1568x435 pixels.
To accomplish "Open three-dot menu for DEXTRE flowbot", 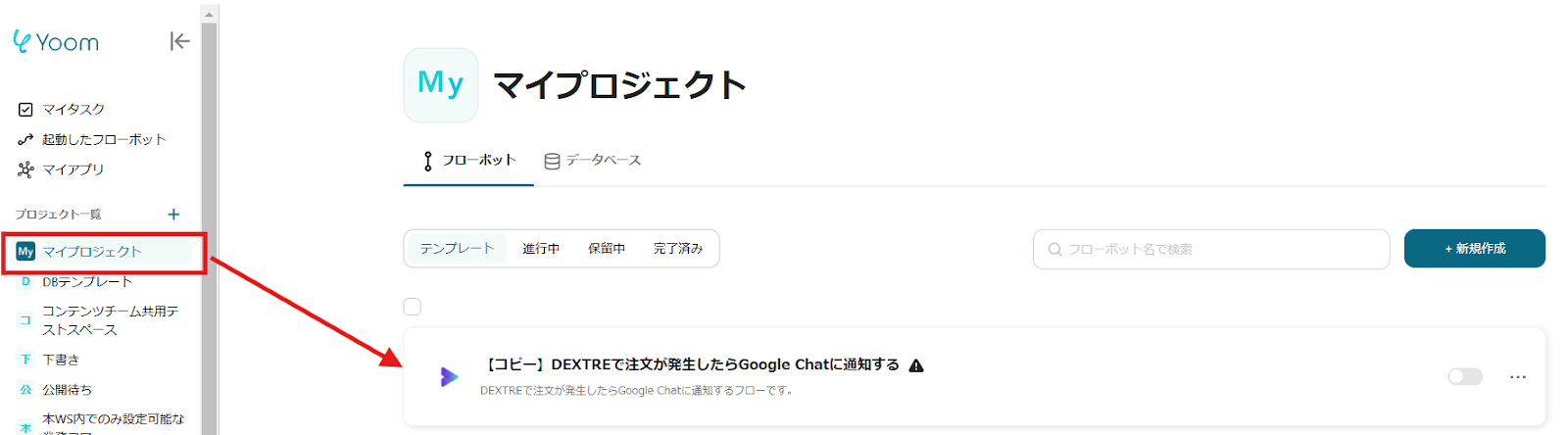I will [1518, 376].
